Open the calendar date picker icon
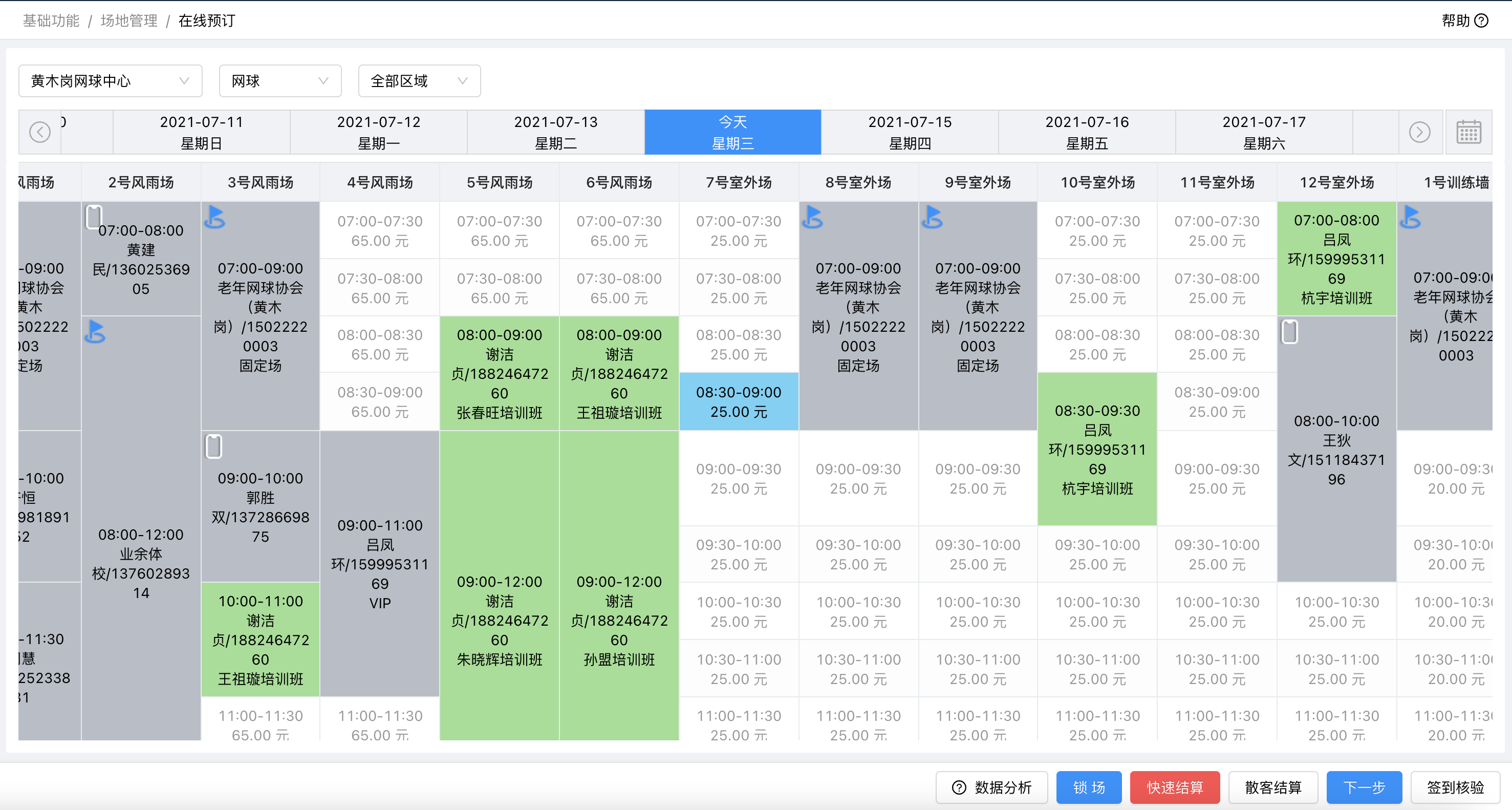 1470,132
